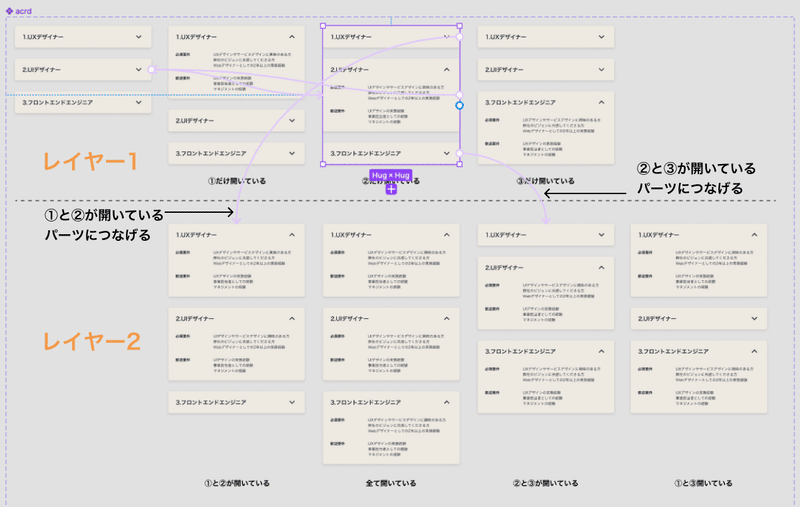Select the 全て開いている caption

[391, 483]
